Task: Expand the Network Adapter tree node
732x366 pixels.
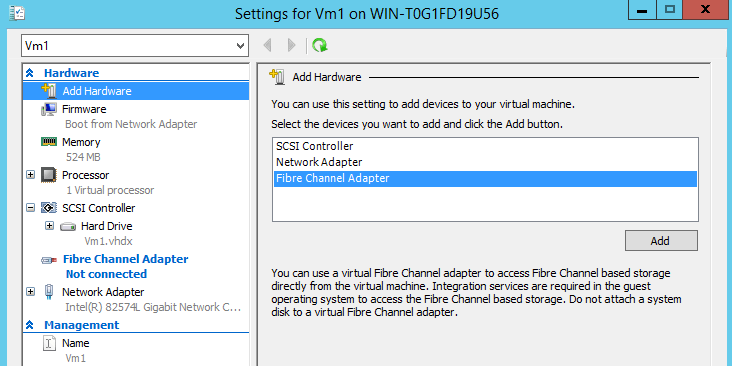Action: tap(30, 292)
